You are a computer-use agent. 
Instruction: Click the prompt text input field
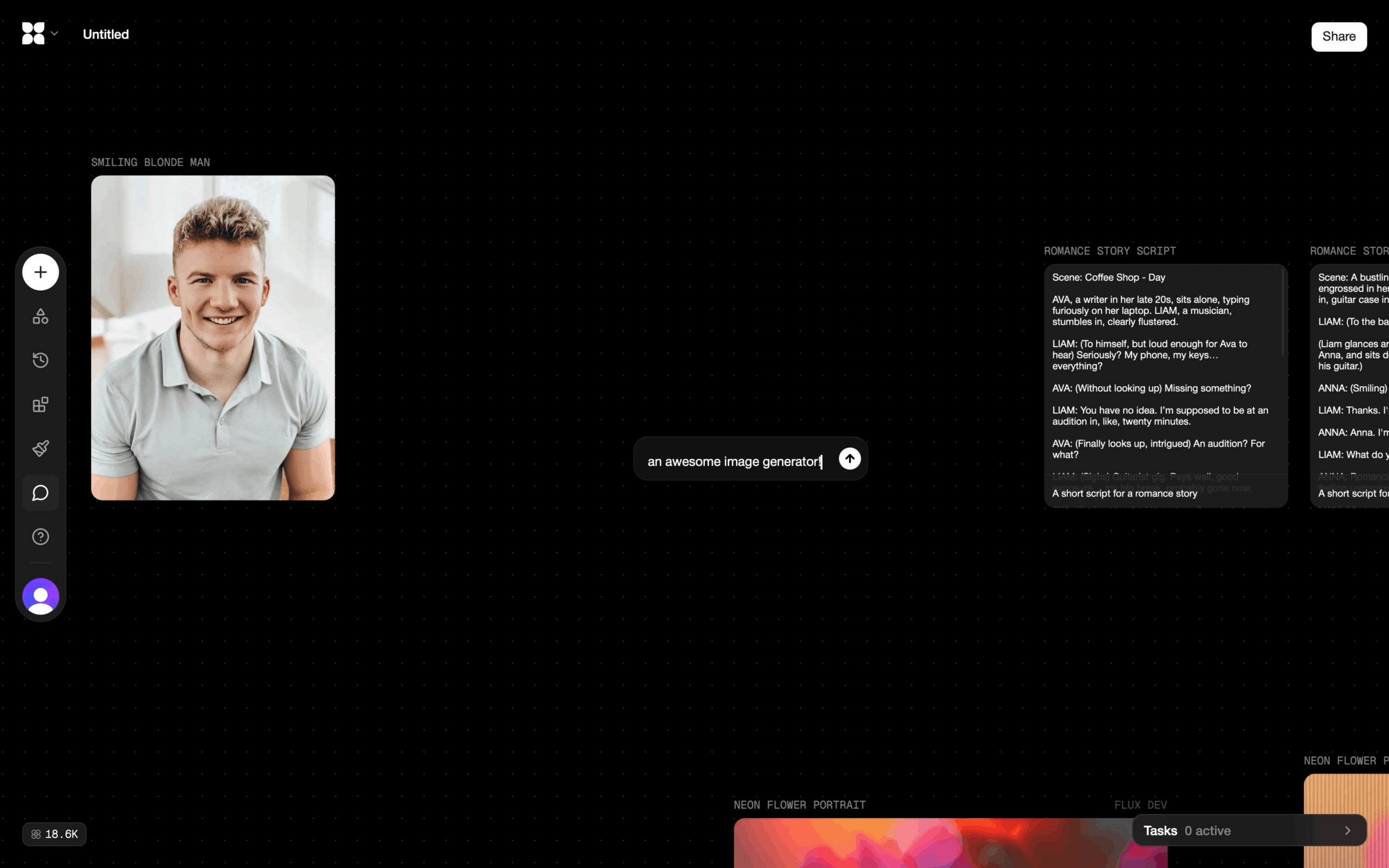734,462
